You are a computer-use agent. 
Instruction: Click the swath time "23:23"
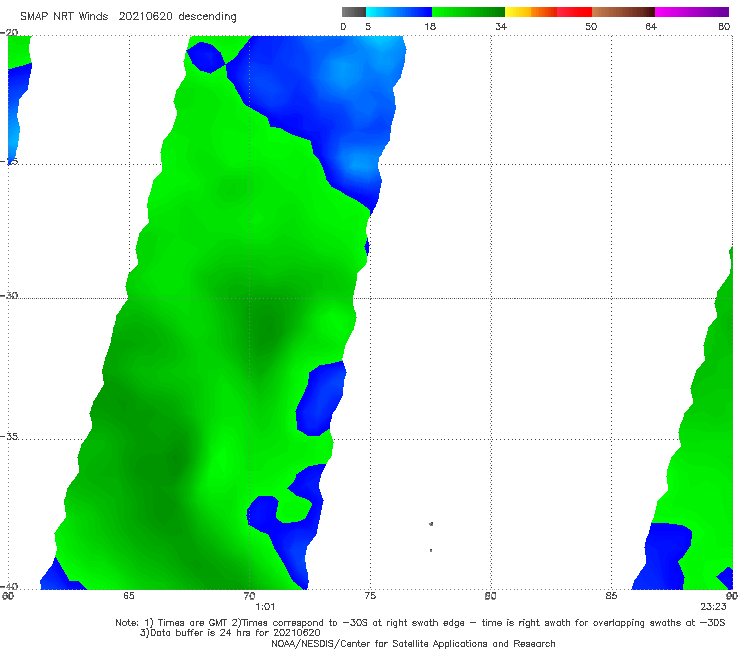point(713,607)
